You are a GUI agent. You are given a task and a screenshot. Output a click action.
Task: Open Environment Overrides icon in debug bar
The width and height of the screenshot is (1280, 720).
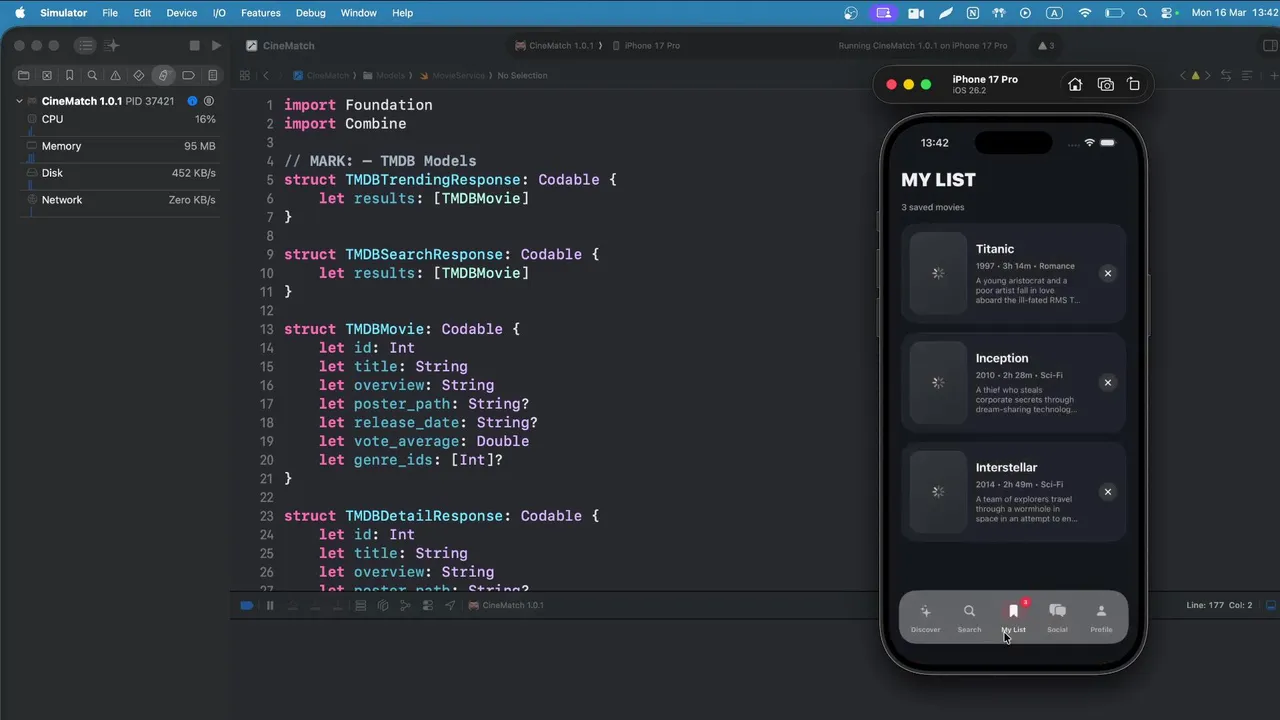(427, 605)
